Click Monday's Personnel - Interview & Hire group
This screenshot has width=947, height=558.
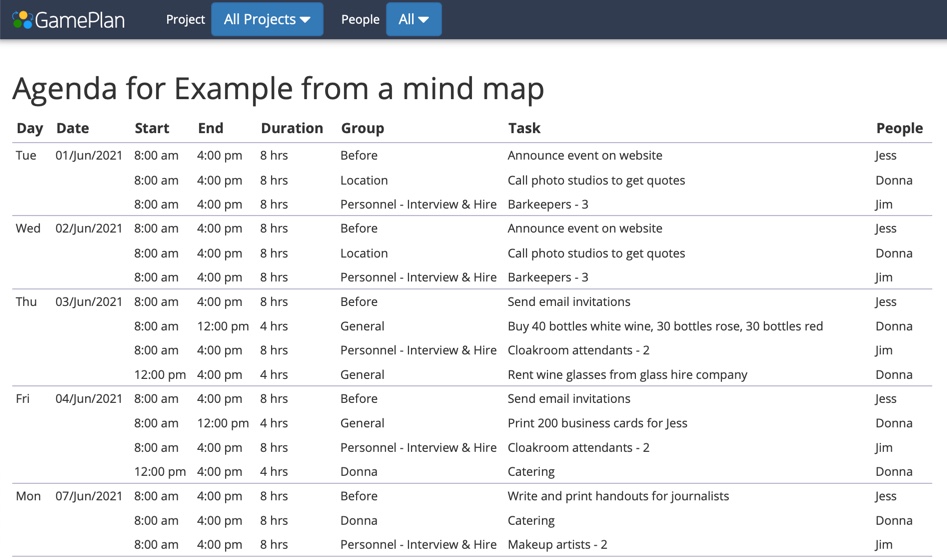coord(418,545)
